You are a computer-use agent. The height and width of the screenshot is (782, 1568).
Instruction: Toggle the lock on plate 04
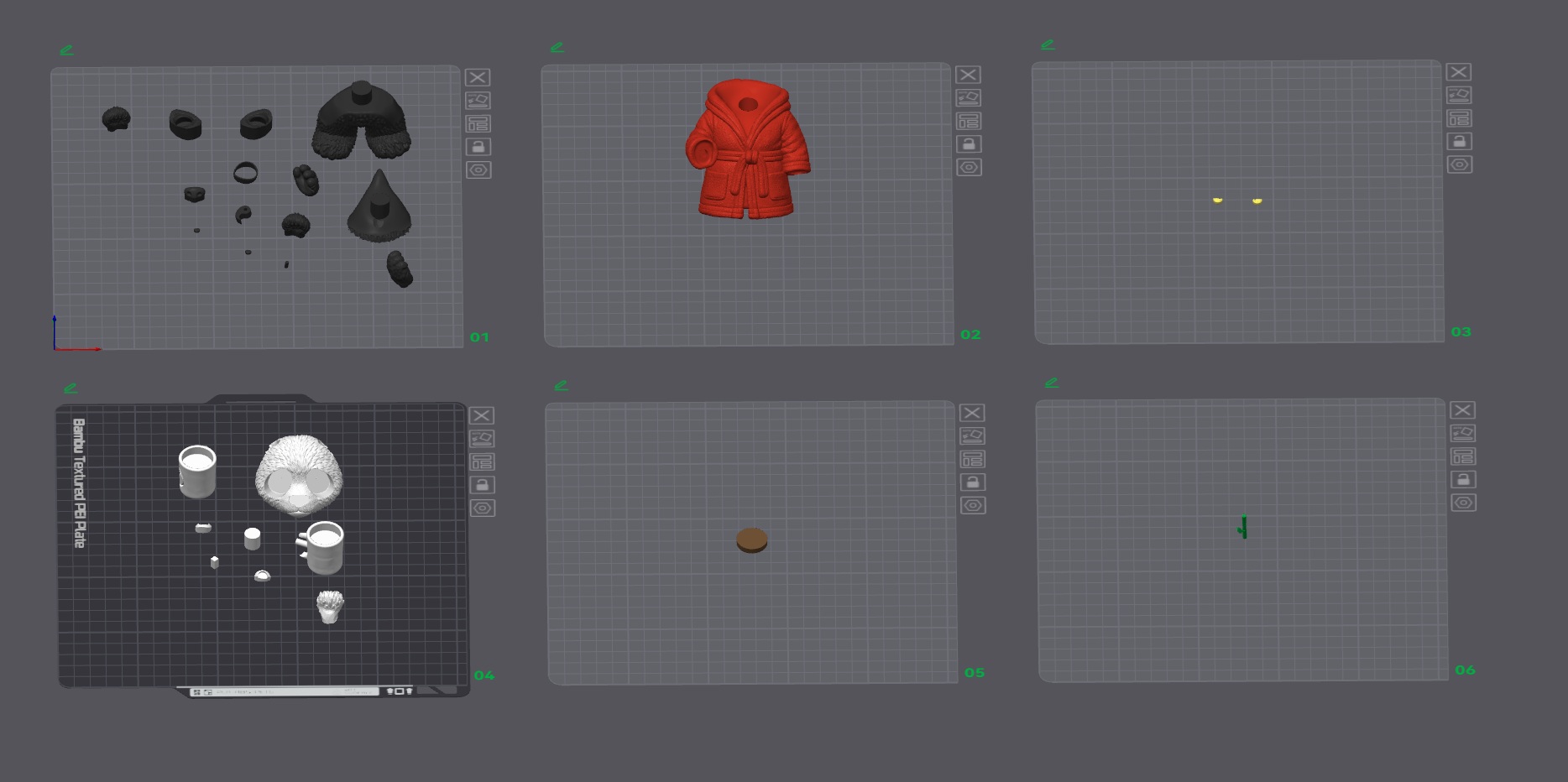click(x=482, y=485)
